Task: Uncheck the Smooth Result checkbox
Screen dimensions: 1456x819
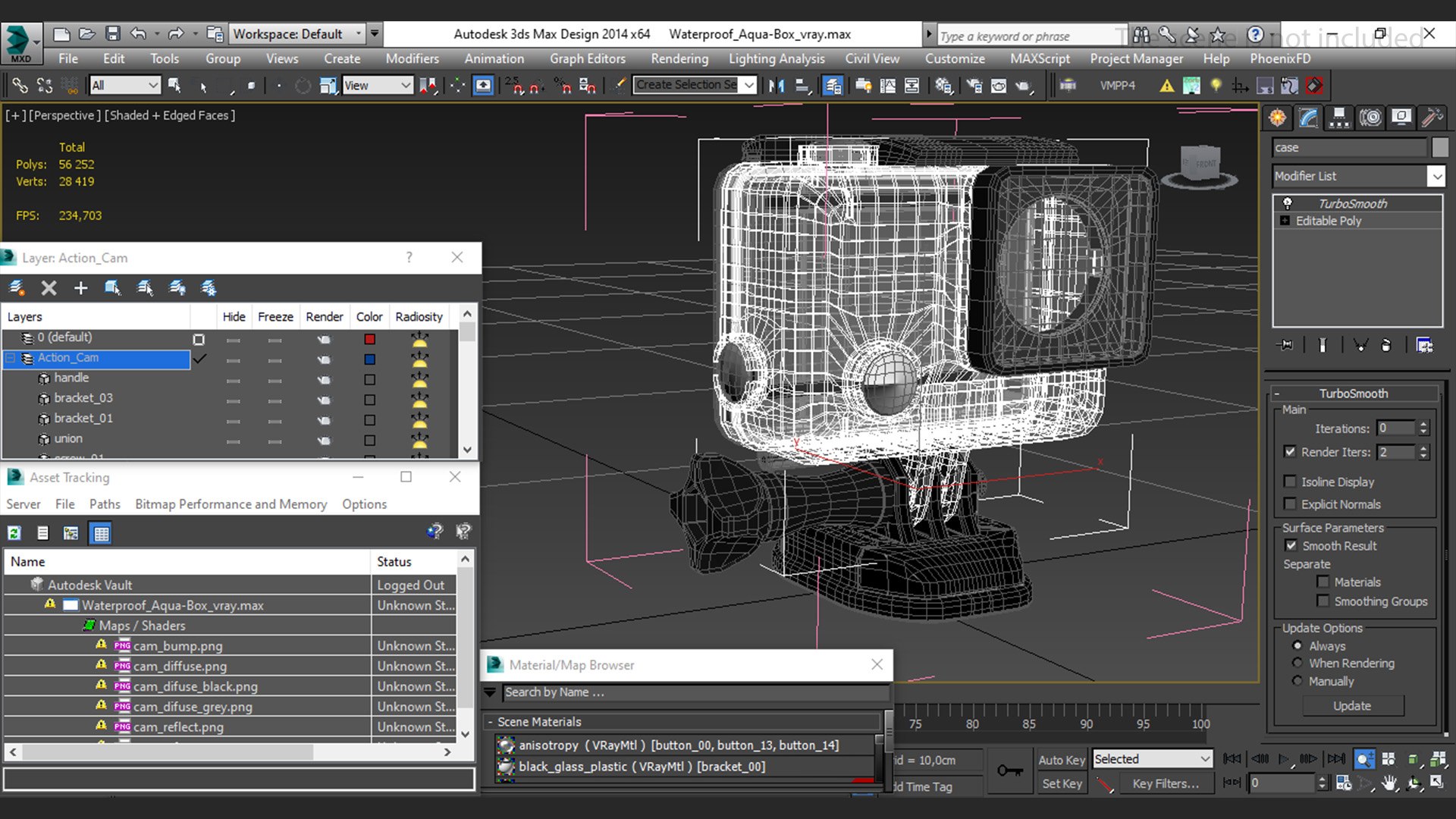Action: pos(1291,545)
